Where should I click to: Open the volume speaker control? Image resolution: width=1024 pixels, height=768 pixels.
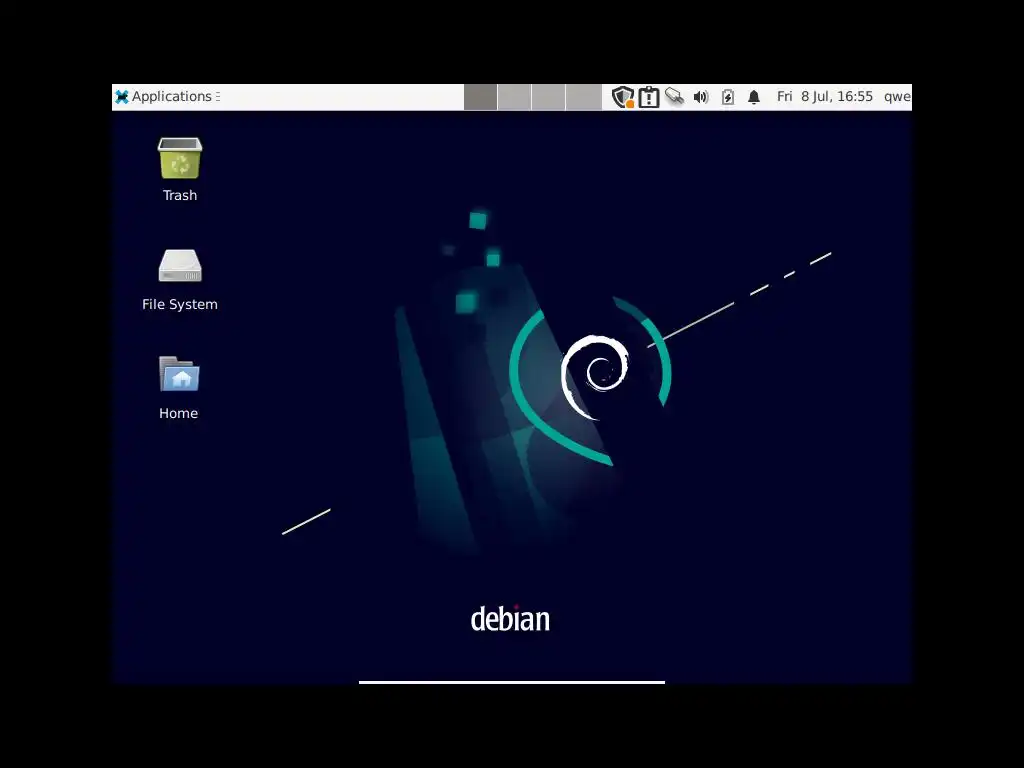click(x=701, y=97)
